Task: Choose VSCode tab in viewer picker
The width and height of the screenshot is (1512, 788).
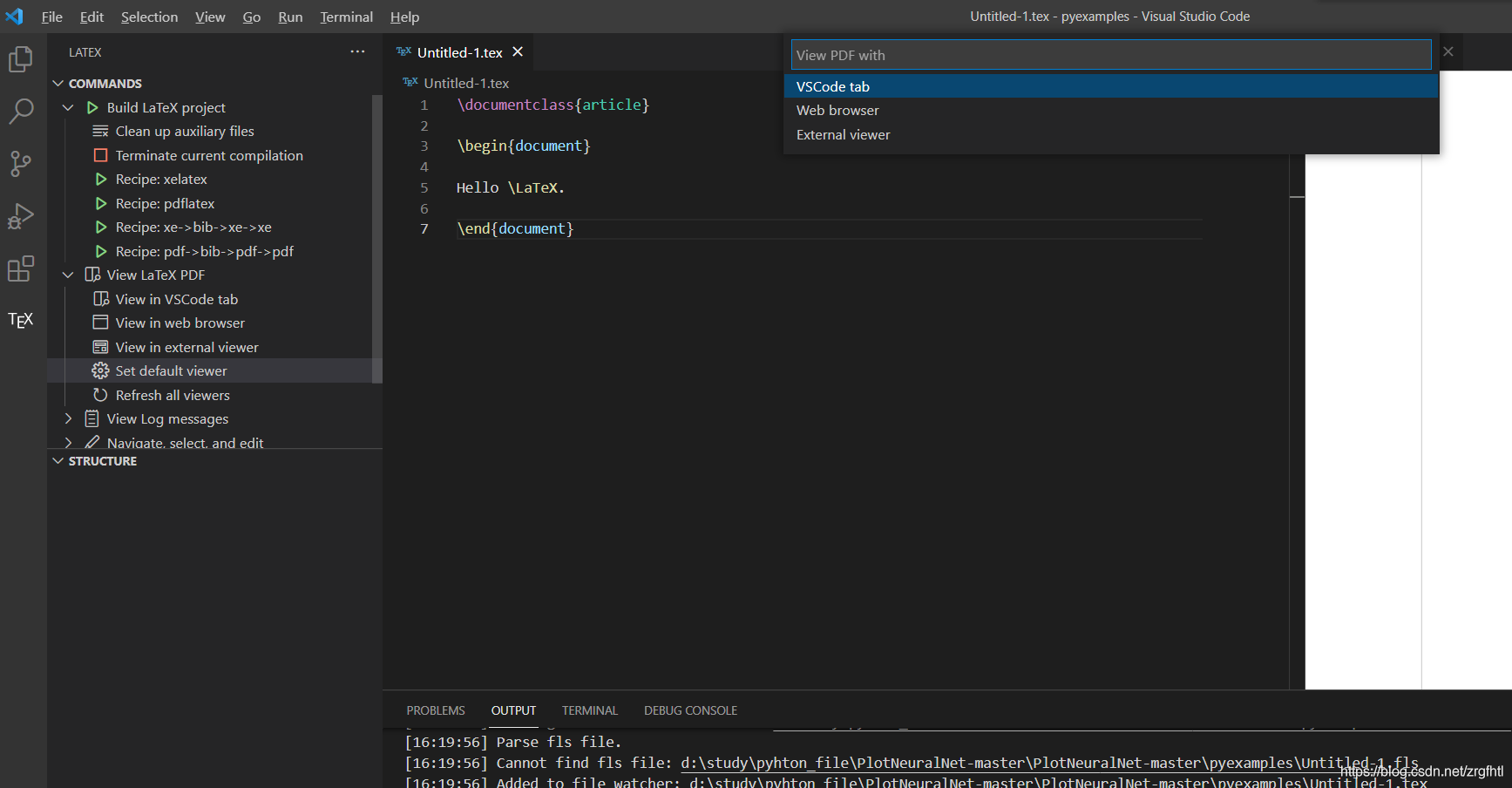Action: click(1111, 86)
